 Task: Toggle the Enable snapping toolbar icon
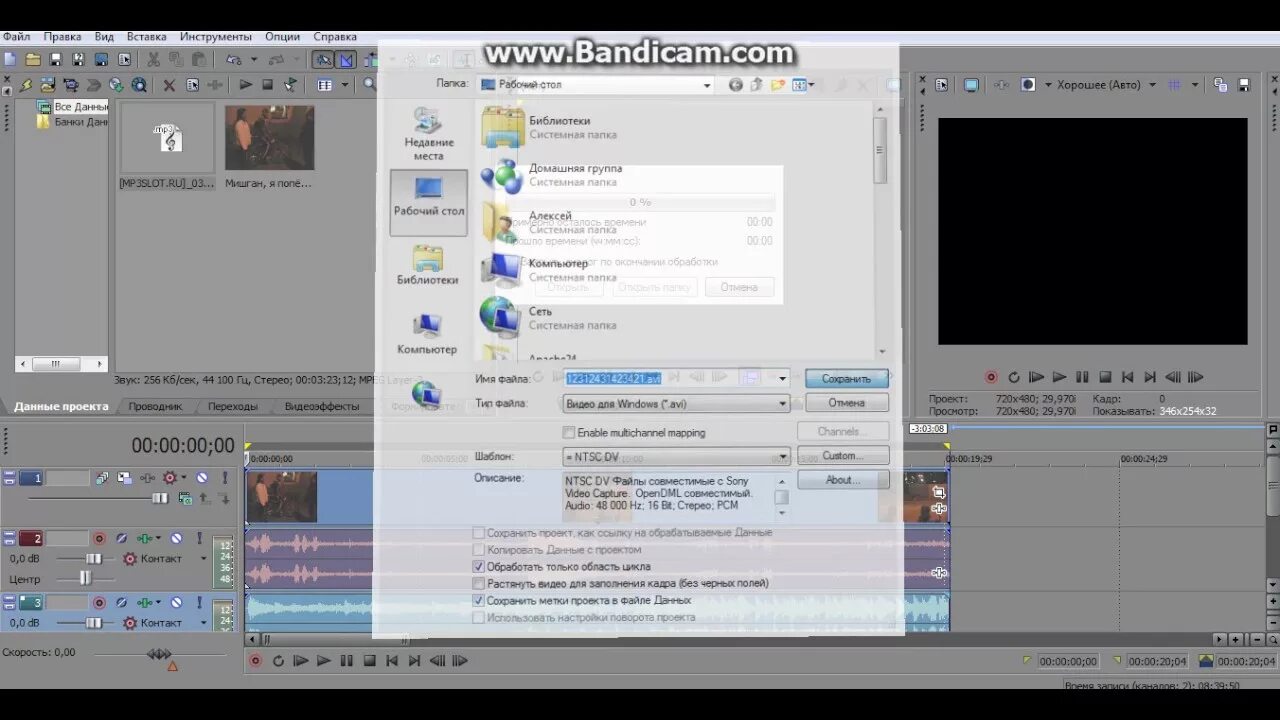pos(324,60)
